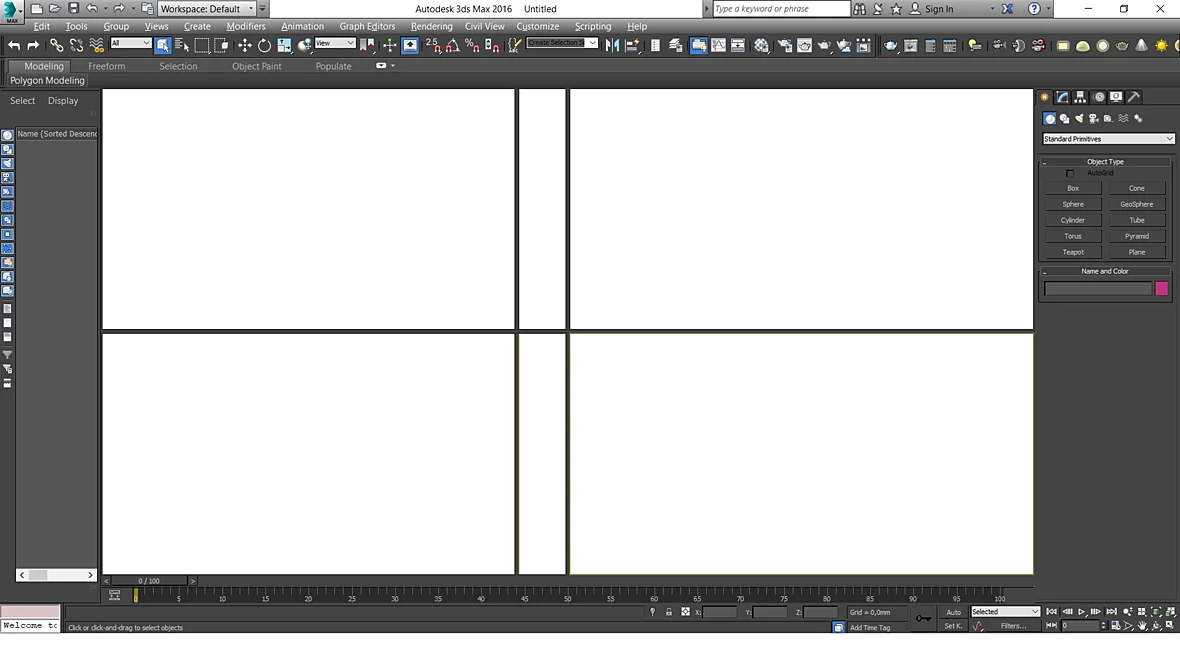The image size is (1180, 664).
Task: Open the key Filters... button
Action: tap(1013, 626)
